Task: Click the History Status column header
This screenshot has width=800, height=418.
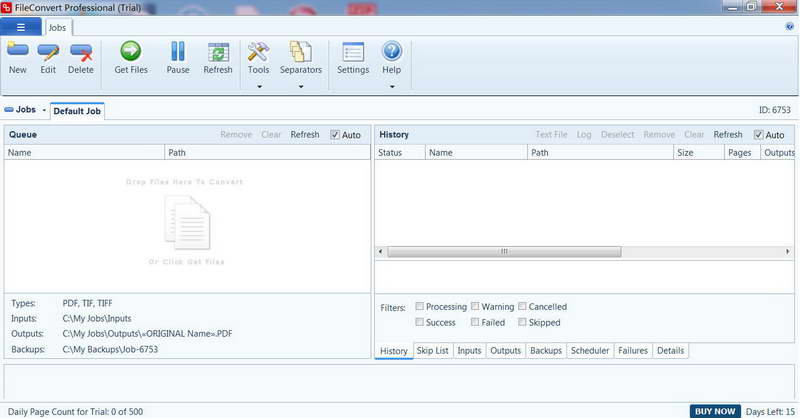Action: (400, 153)
